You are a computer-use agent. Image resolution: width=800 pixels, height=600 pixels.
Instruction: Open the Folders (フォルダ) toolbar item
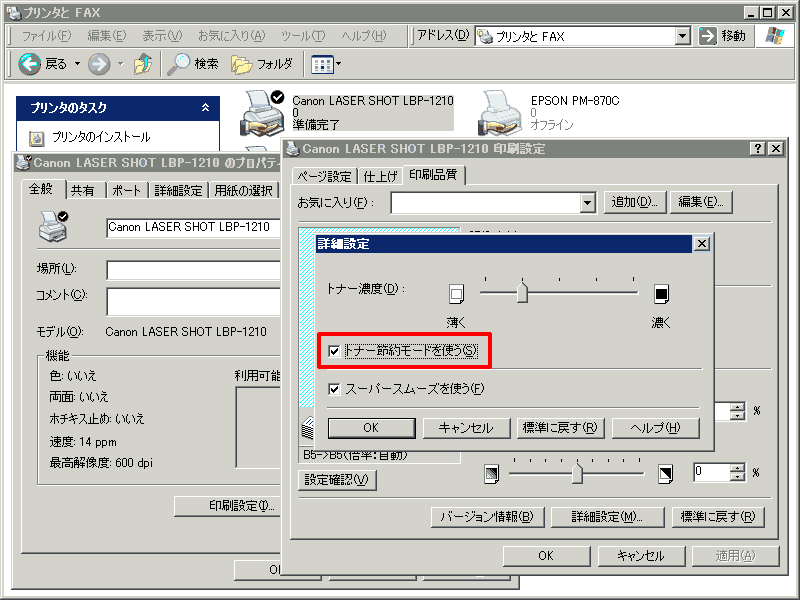262,64
